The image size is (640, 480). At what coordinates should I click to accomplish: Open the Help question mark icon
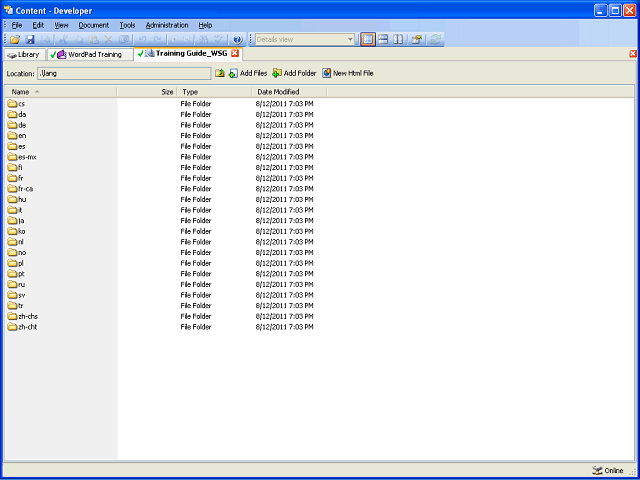(238, 40)
